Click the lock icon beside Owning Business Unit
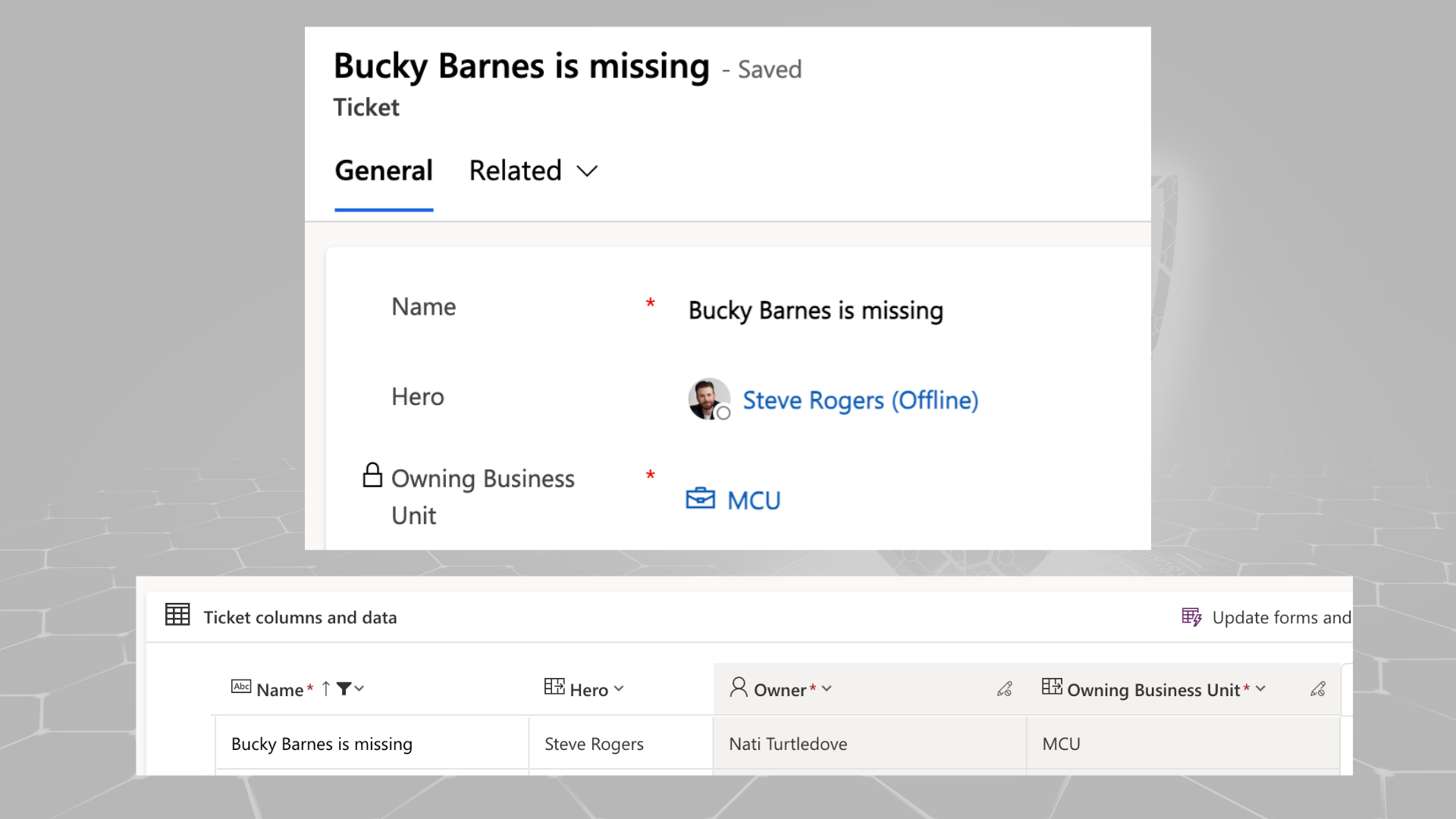 372,475
